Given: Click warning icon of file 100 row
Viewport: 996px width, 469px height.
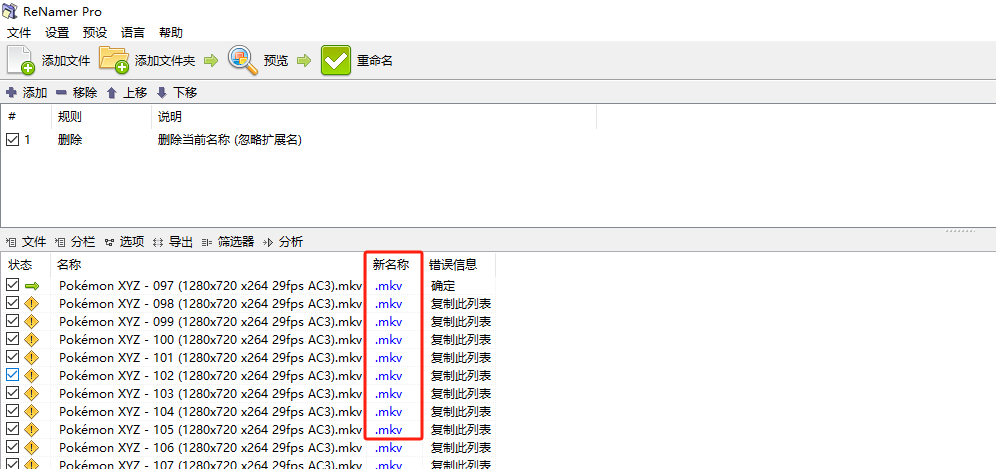Looking at the screenshot, I should 32,339.
